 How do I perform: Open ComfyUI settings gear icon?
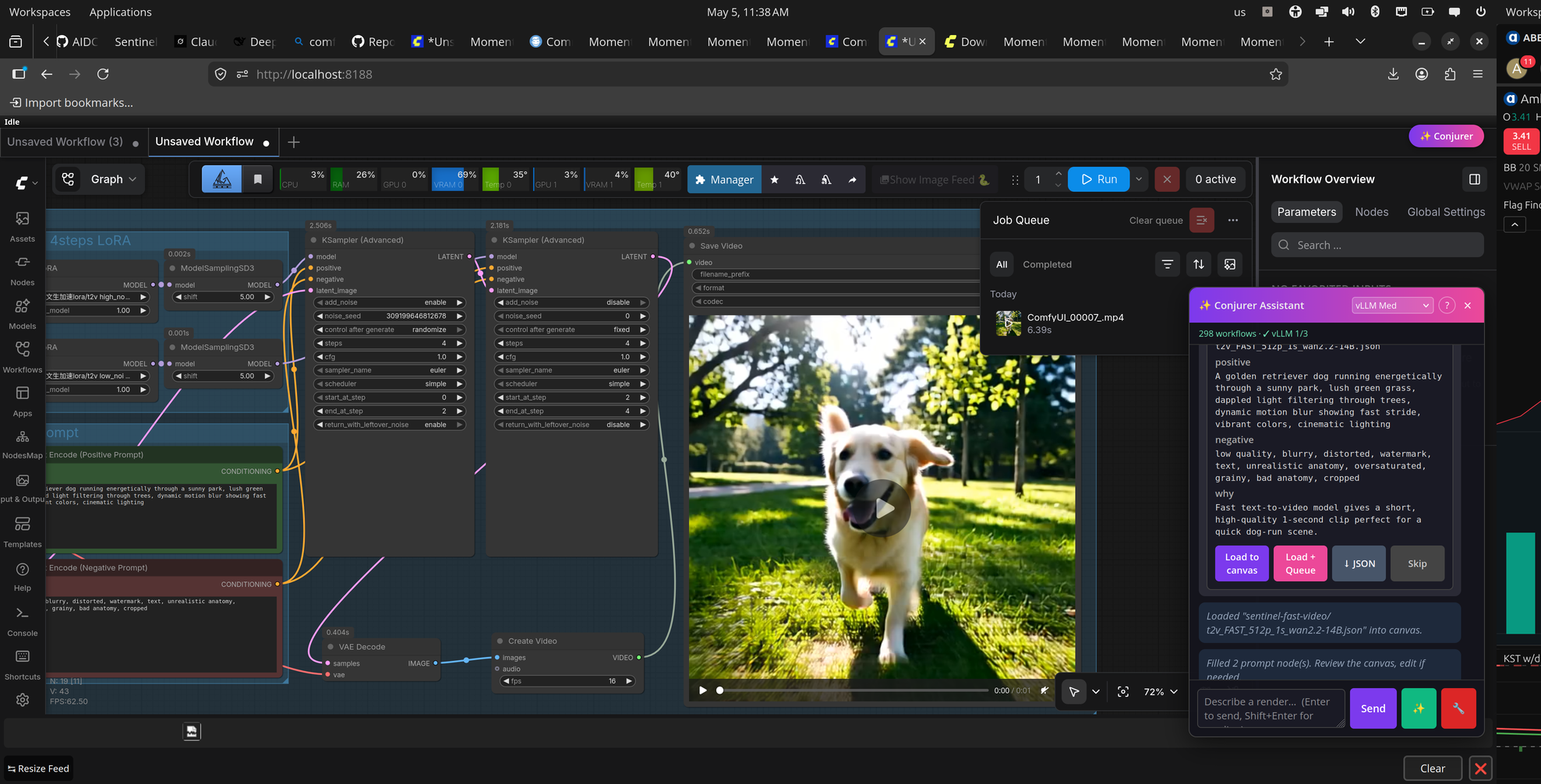(x=23, y=700)
